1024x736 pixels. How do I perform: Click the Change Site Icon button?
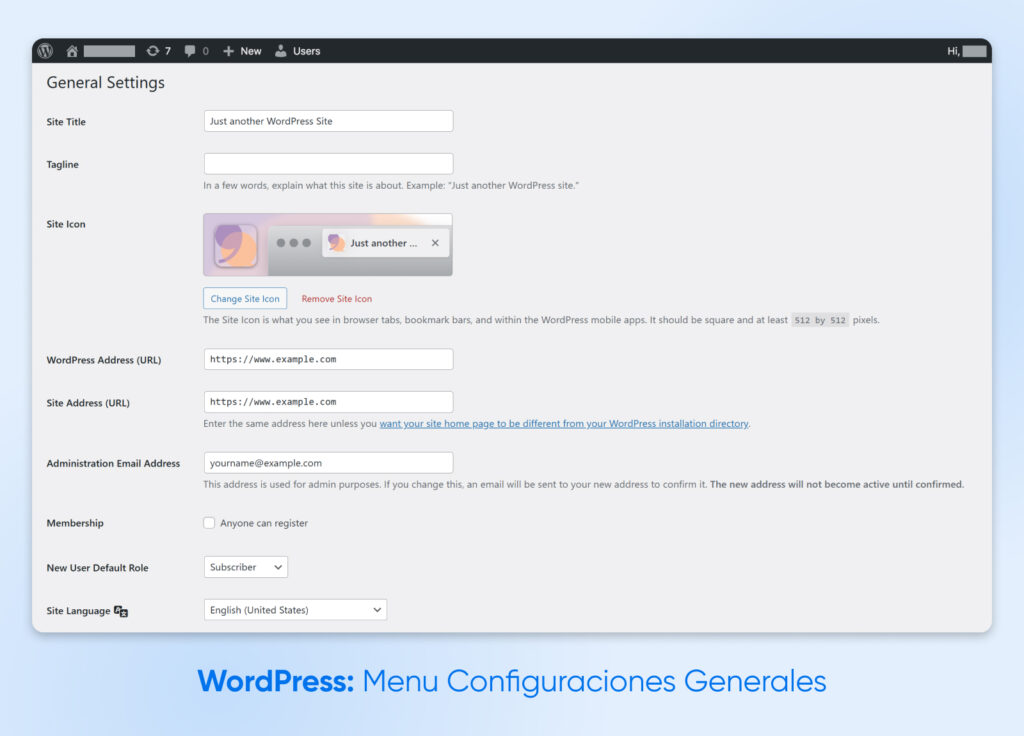tap(244, 298)
